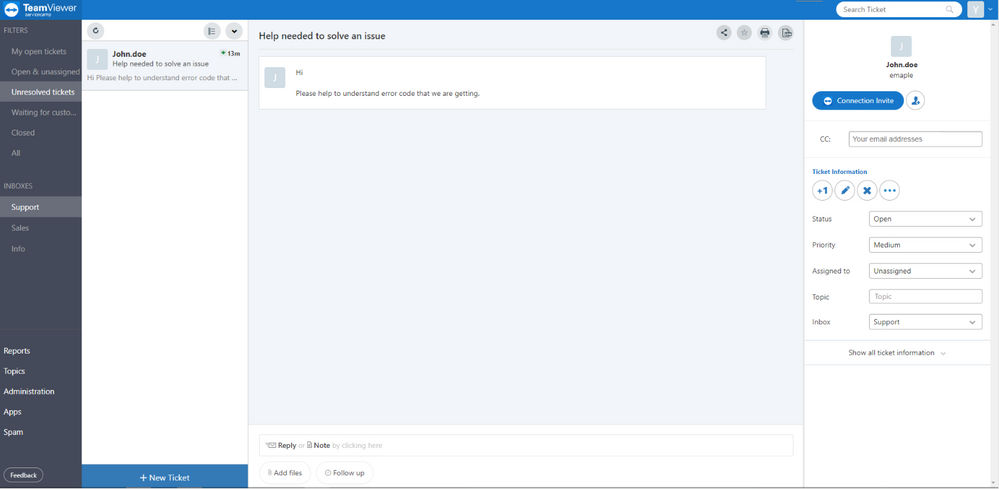Click the search magnifier icon

pos(950,10)
